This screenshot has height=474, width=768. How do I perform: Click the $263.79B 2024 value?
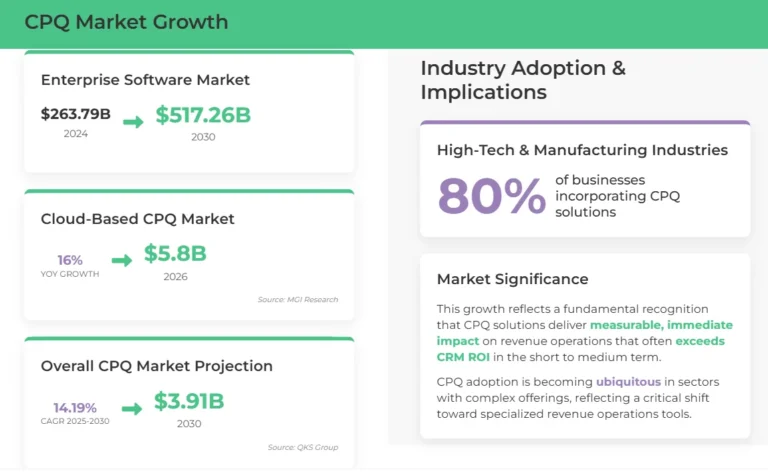pos(75,114)
